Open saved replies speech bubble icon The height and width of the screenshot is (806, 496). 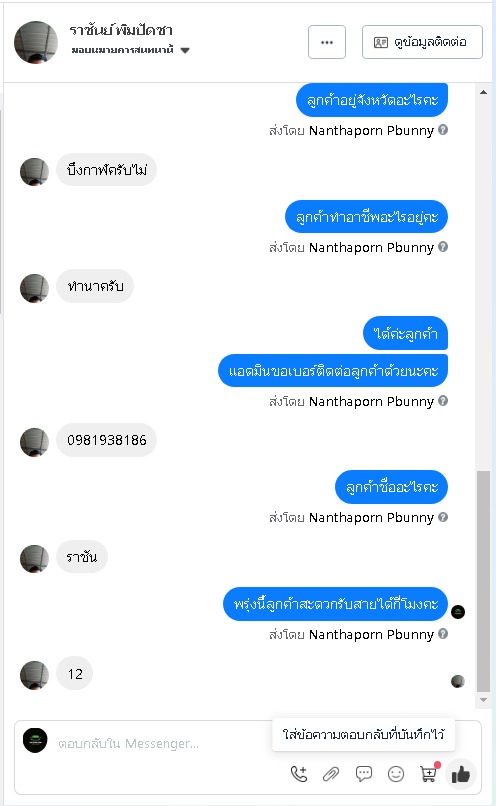tap(364, 774)
